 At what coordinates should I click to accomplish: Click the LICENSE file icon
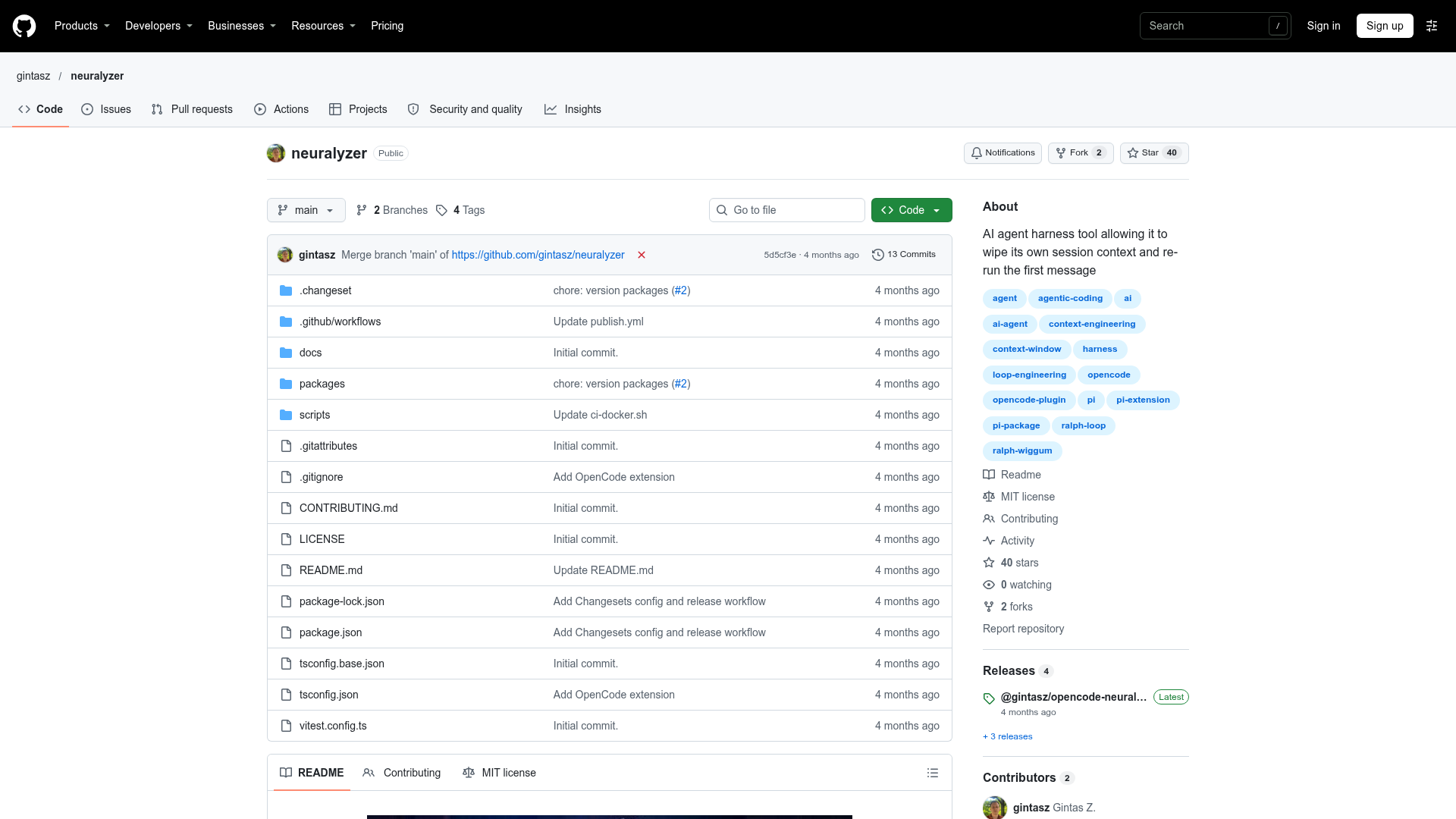point(286,539)
